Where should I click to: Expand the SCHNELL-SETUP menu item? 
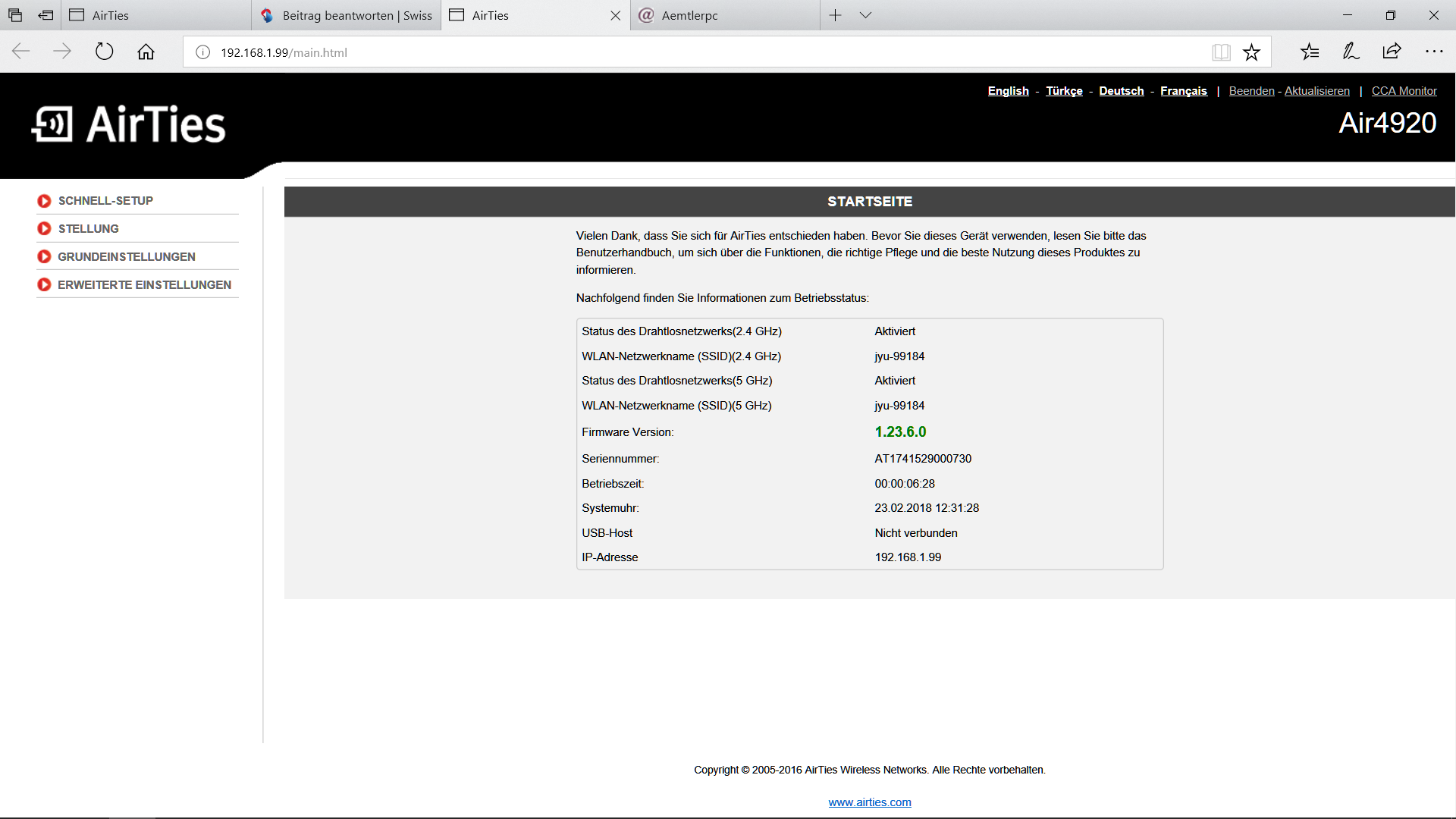[105, 201]
